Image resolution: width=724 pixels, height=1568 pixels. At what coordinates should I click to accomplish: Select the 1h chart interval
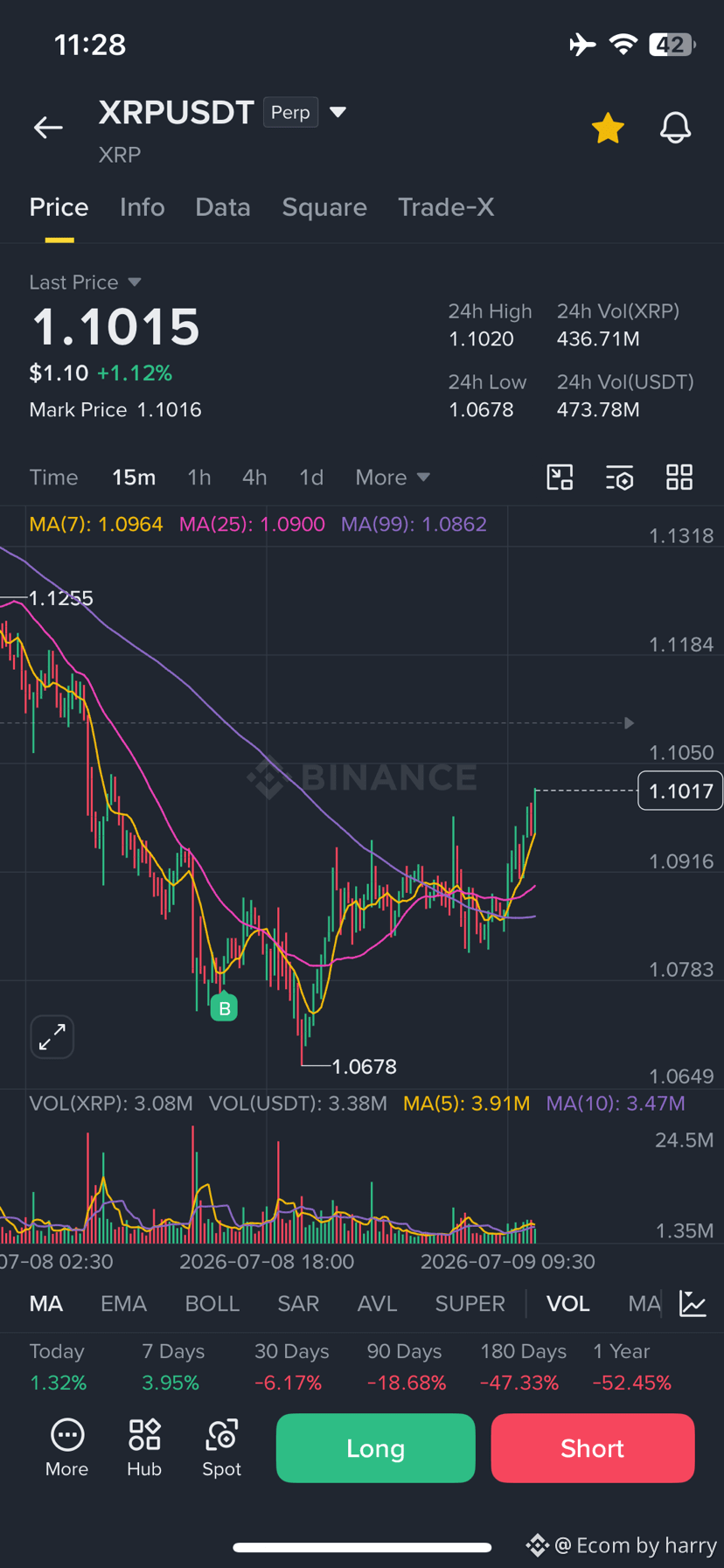tap(199, 477)
